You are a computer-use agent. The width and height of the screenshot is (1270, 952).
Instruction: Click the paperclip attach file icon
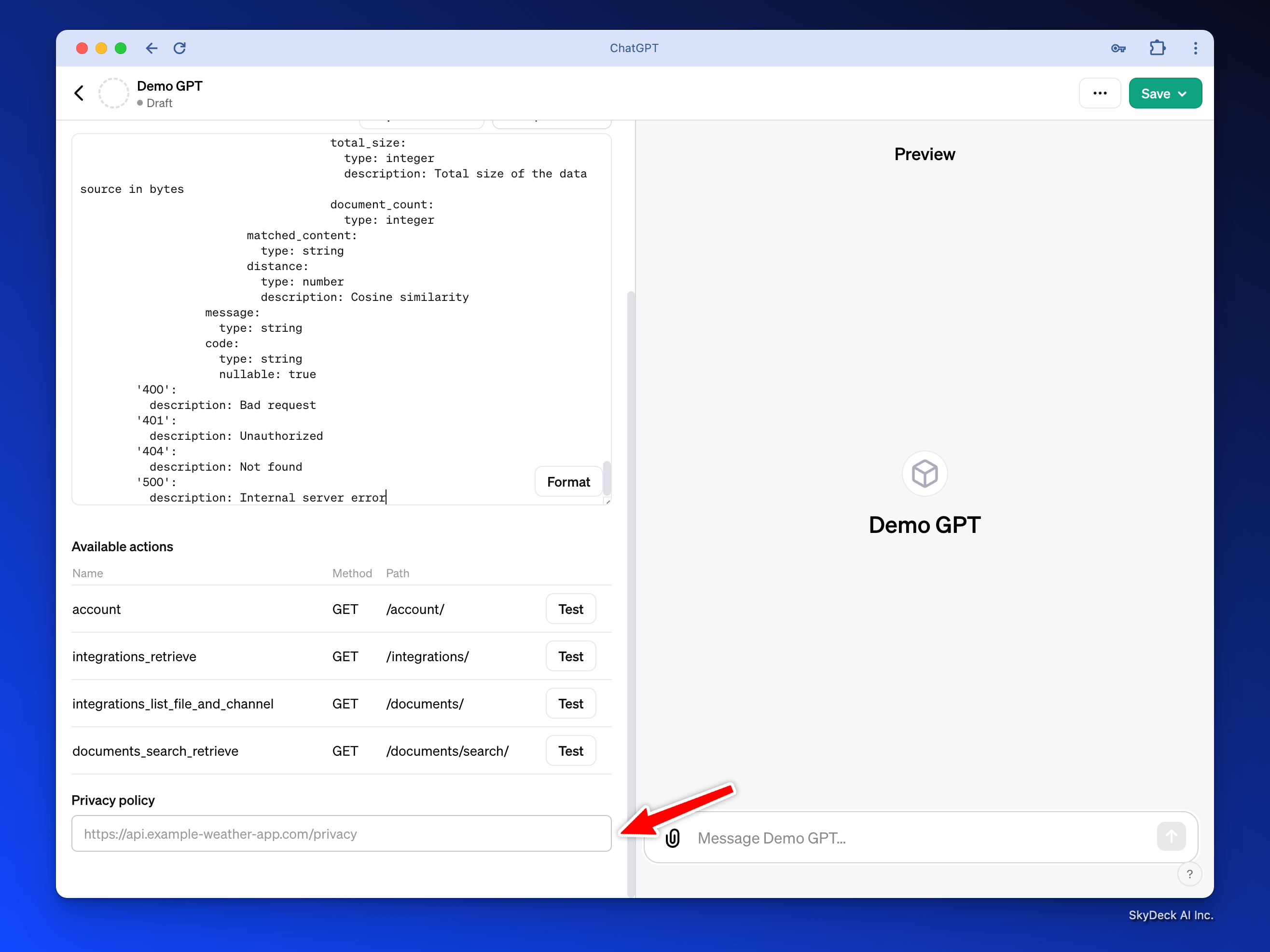[673, 838]
